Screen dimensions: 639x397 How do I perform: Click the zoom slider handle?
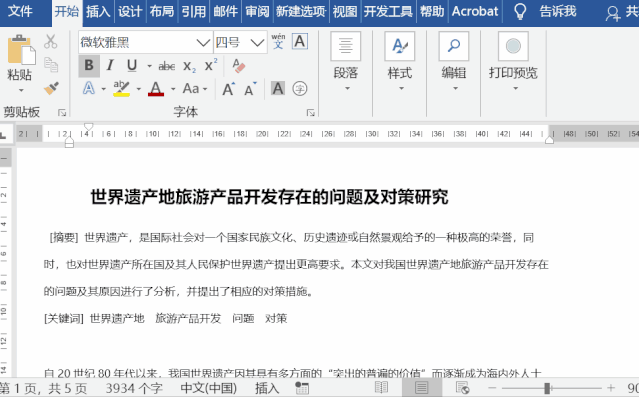coord(547,388)
